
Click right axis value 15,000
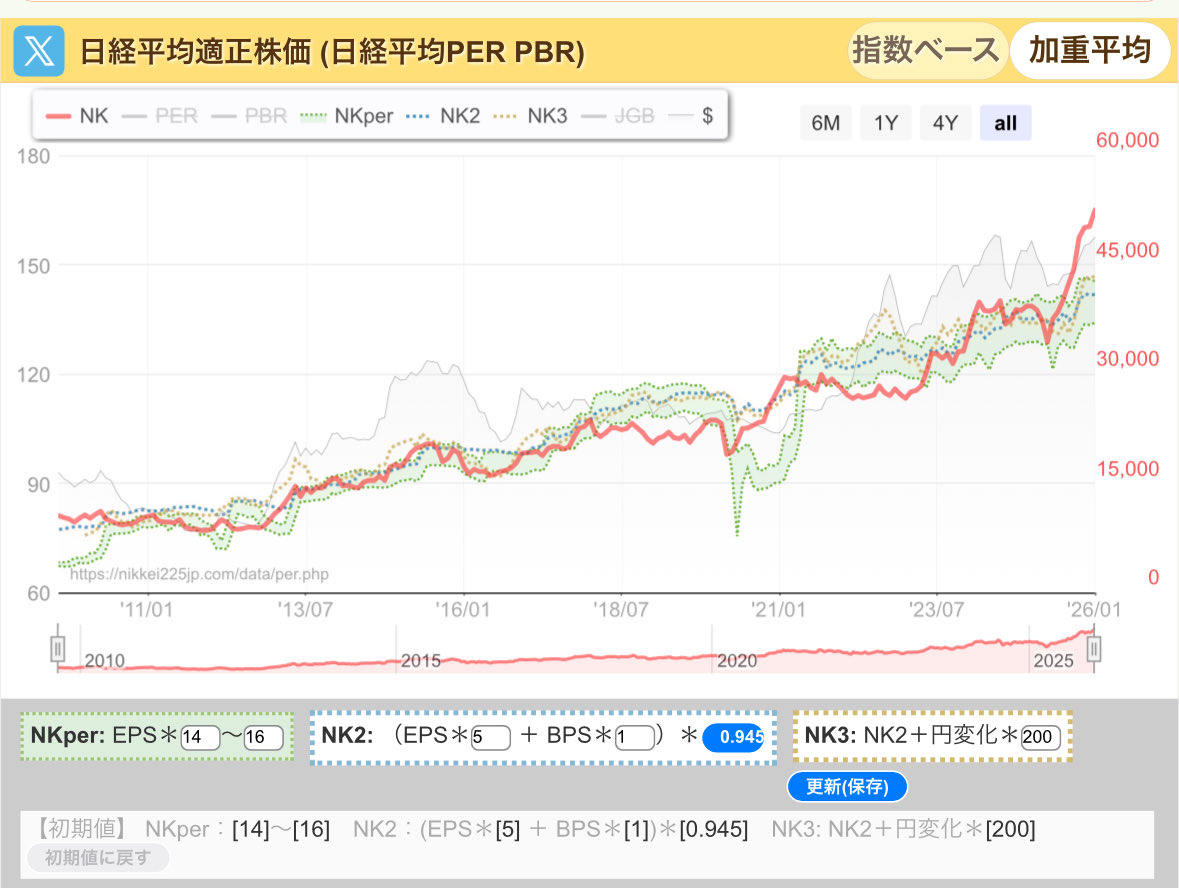(x=1127, y=469)
